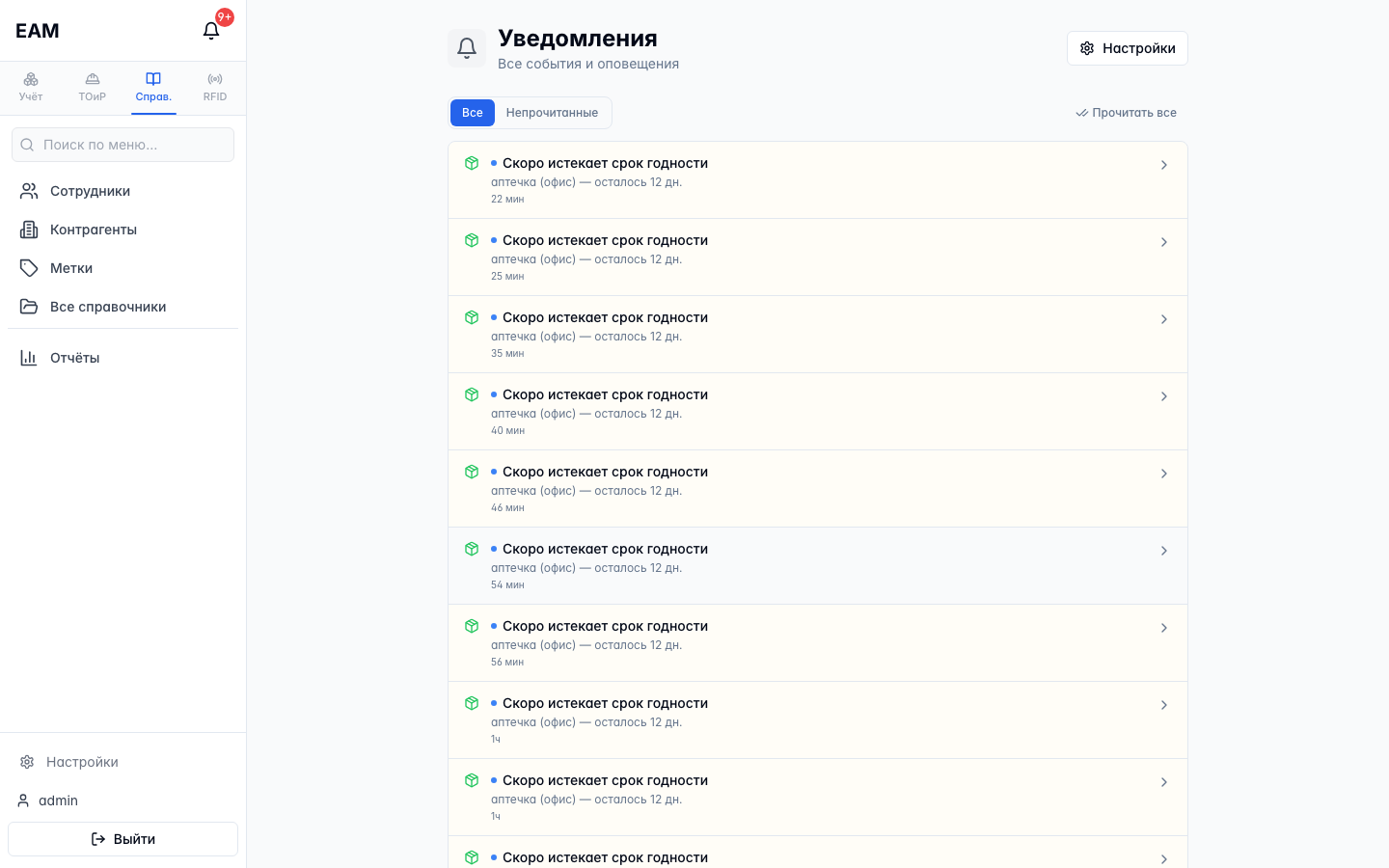Expand chevron on the 56 мин notification
This screenshot has height=868, width=1389.
[x=1164, y=628]
